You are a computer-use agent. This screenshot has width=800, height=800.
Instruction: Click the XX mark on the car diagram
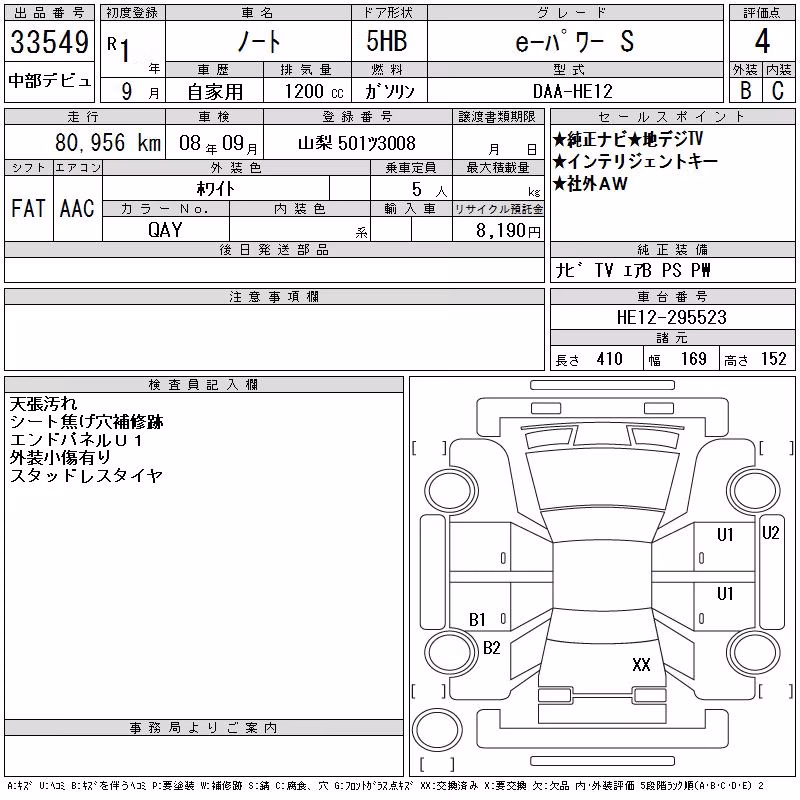[x=641, y=665]
